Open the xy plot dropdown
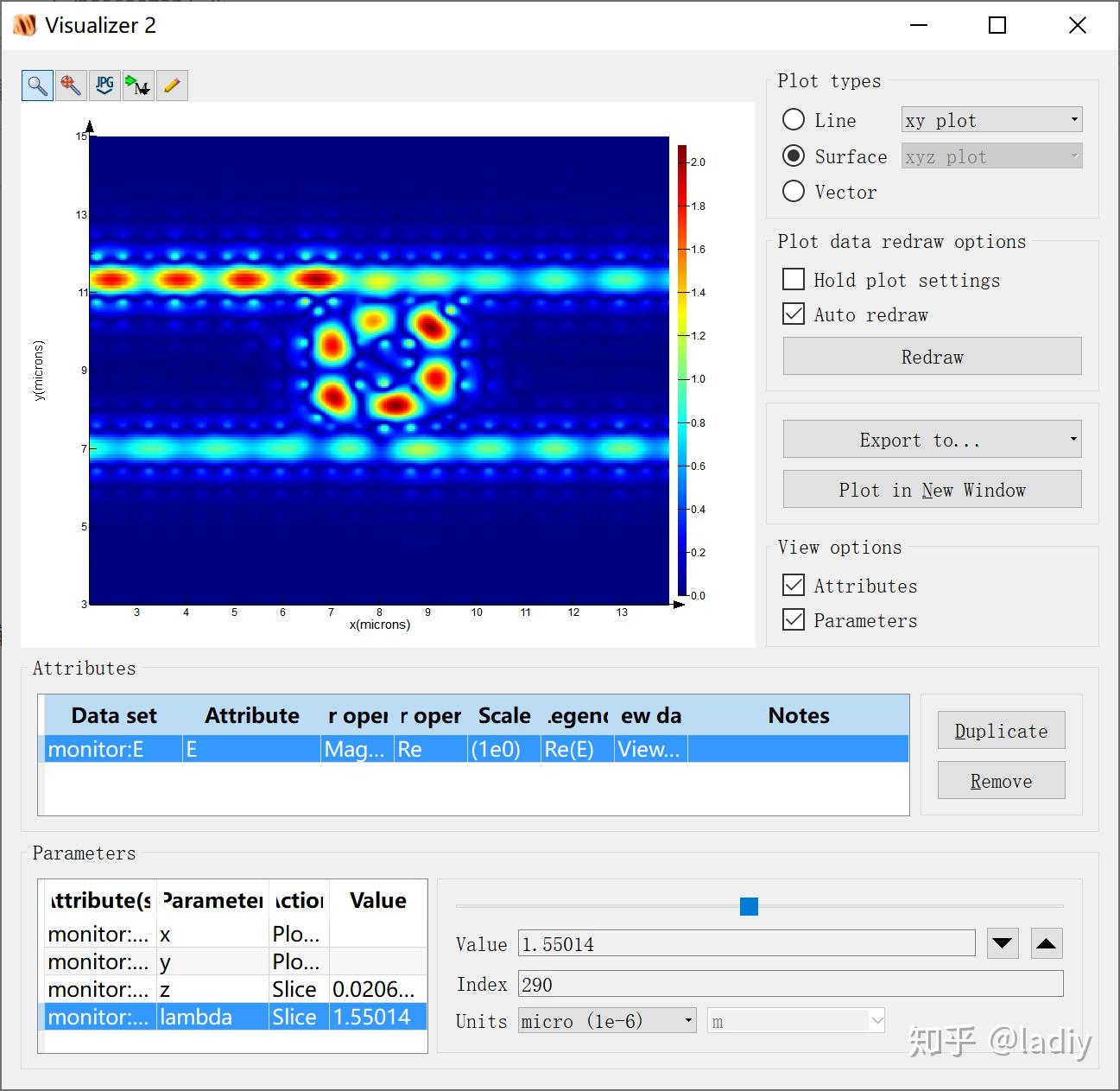The image size is (1120, 1091). tap(991, 120)
